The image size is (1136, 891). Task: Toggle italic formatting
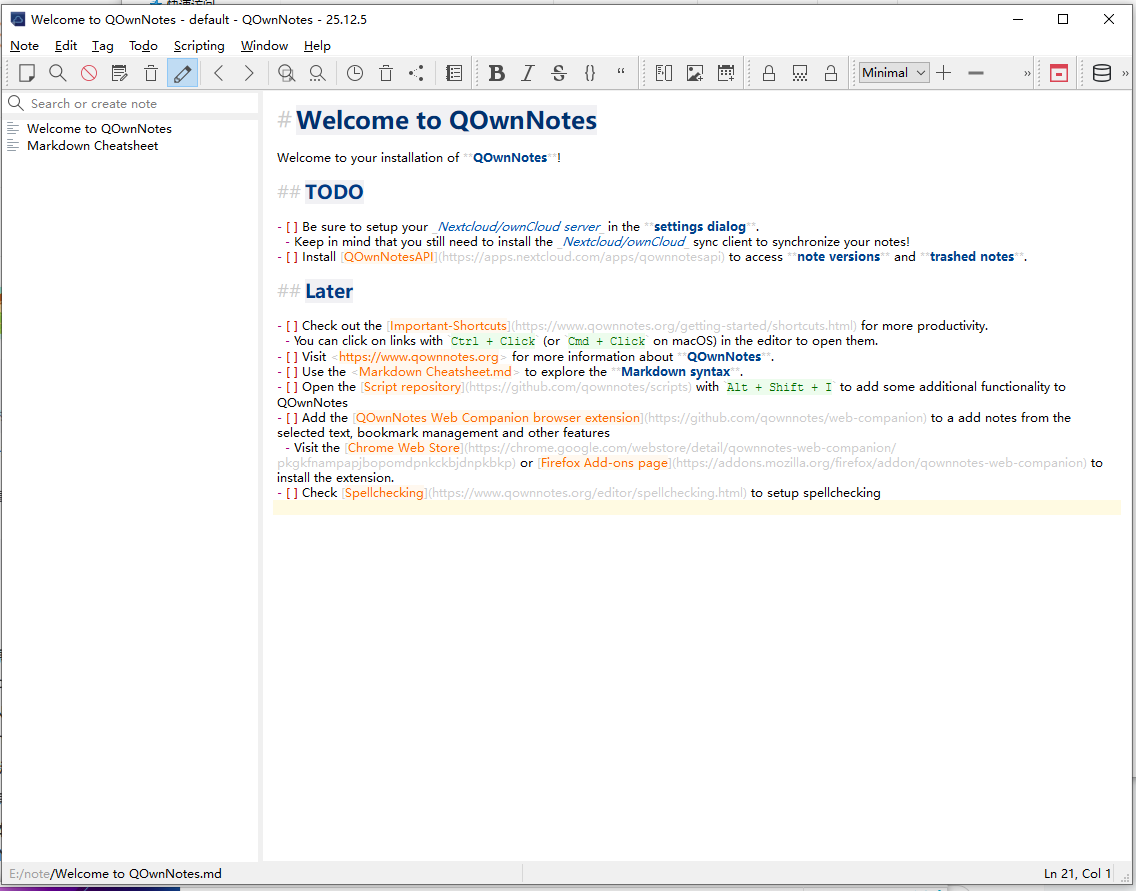tap(528, 73)
